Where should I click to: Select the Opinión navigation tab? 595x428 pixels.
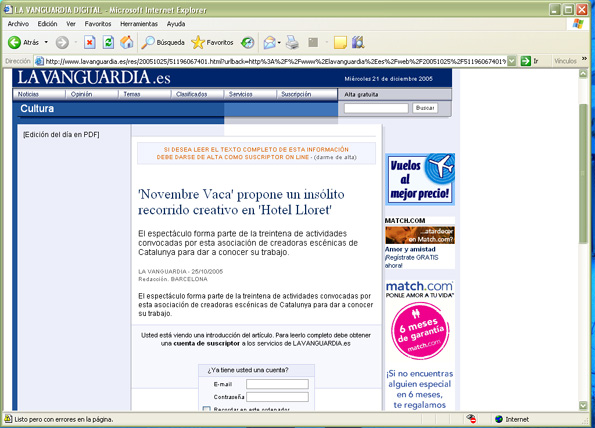(81, 94)
